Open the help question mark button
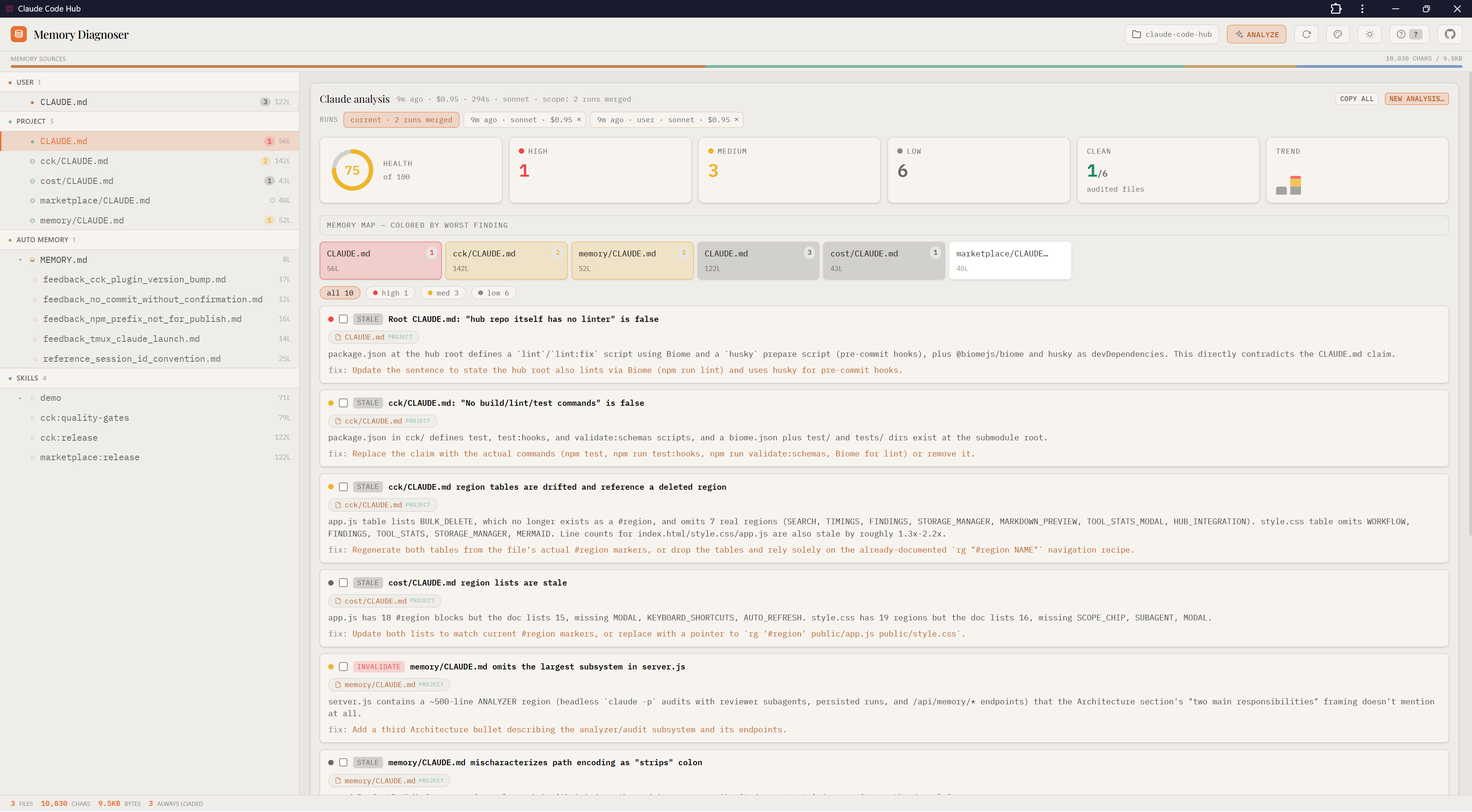Viewport: 1472px width, 812px height. (x=1409, y=34)
